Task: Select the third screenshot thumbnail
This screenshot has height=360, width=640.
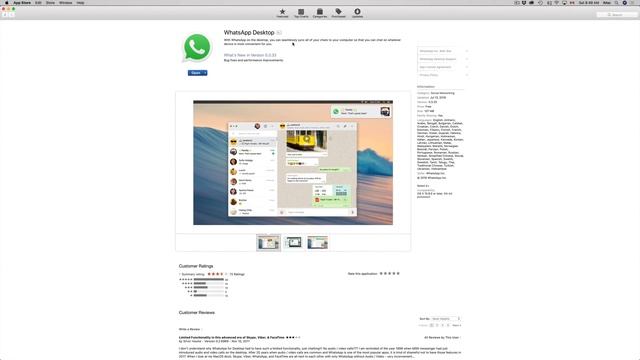Action: 318,242
